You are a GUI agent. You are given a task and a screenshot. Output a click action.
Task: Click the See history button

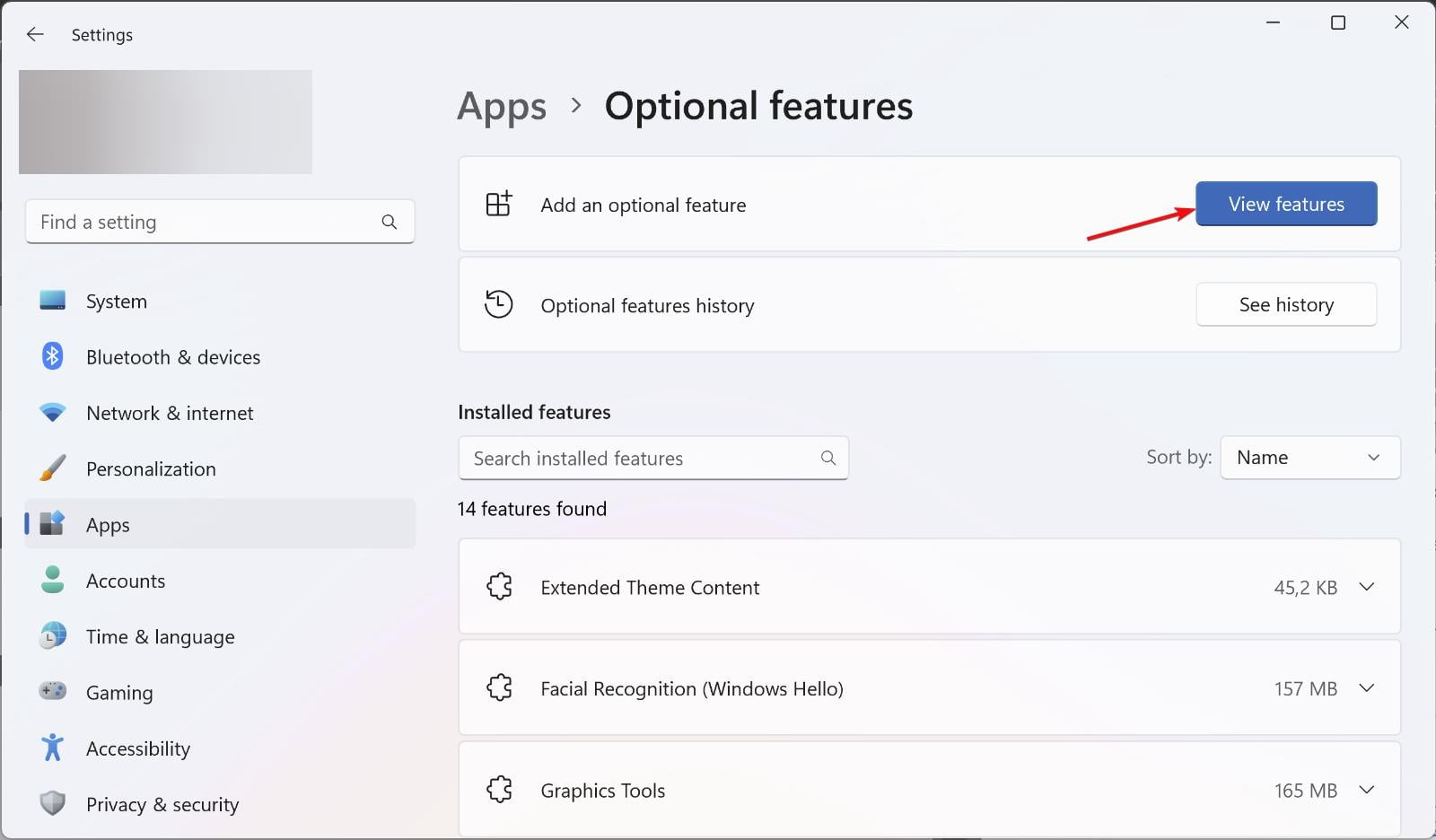1285,305
